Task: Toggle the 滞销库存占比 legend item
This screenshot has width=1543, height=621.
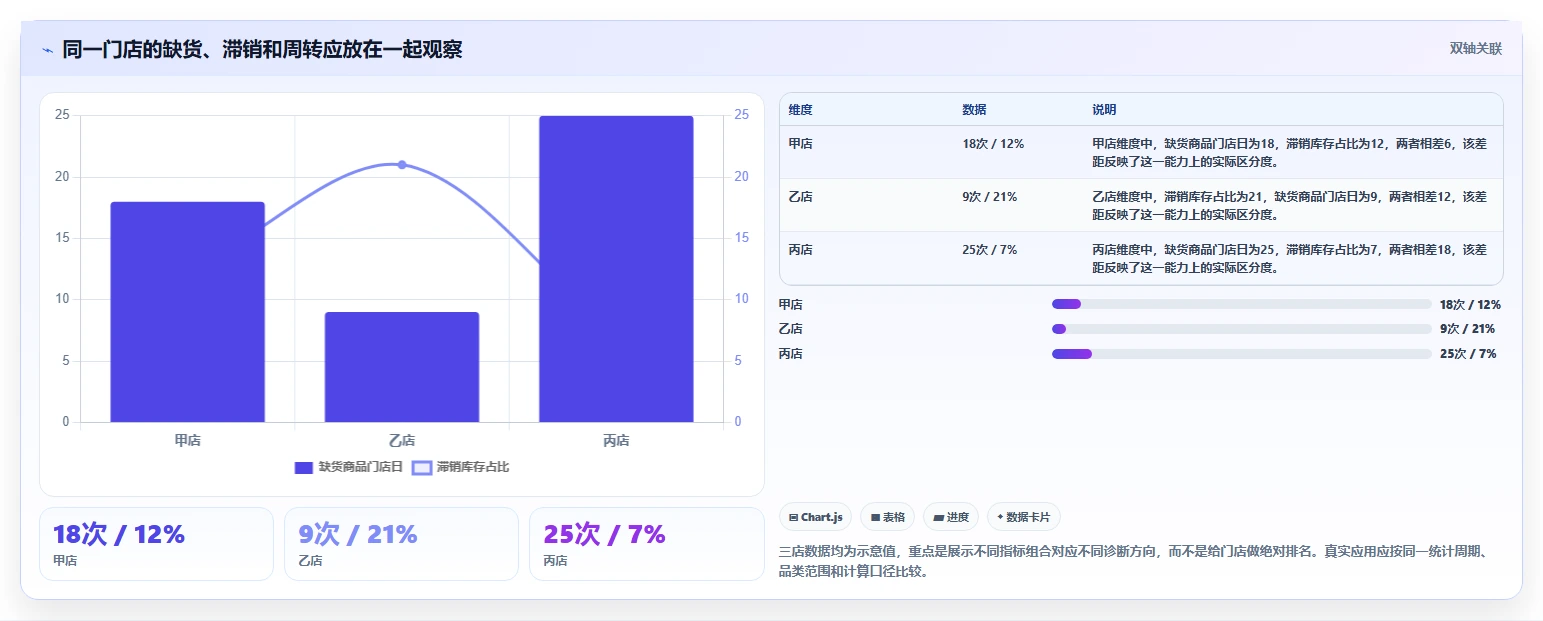Action: (461, 467)
